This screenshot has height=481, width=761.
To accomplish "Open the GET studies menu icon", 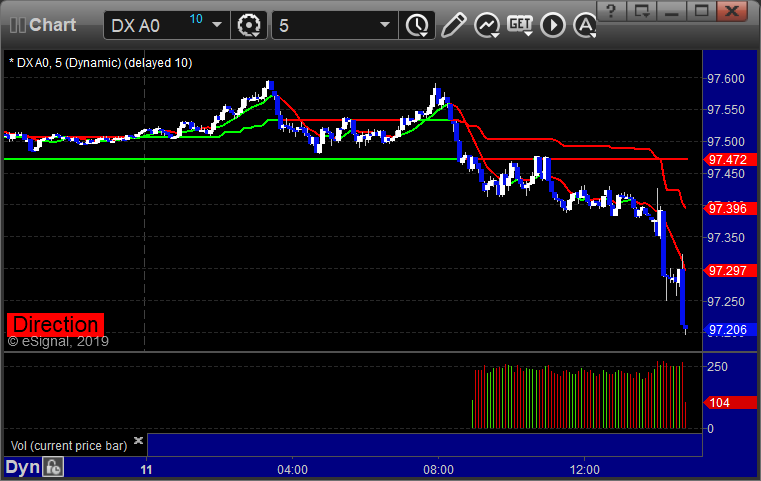I will (520, 25).
